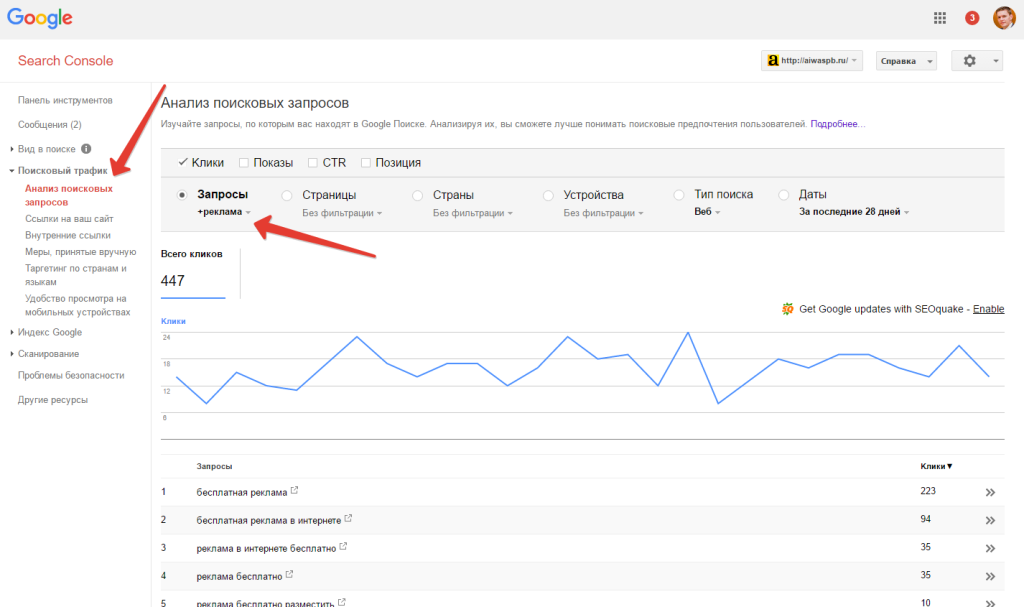The width and height of the screenshot is (1024, 607).
Task: Enable the CTR checkbox
Action: tap(313, 163)
